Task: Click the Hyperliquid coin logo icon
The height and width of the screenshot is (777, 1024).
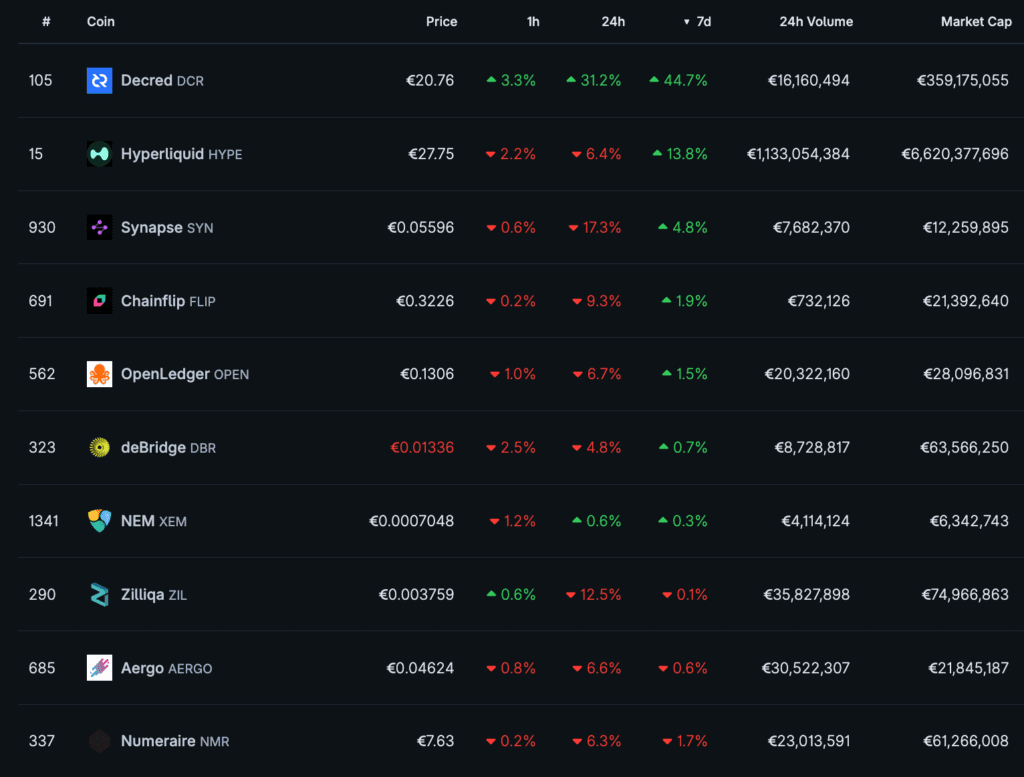Action: tap(99, 154)
